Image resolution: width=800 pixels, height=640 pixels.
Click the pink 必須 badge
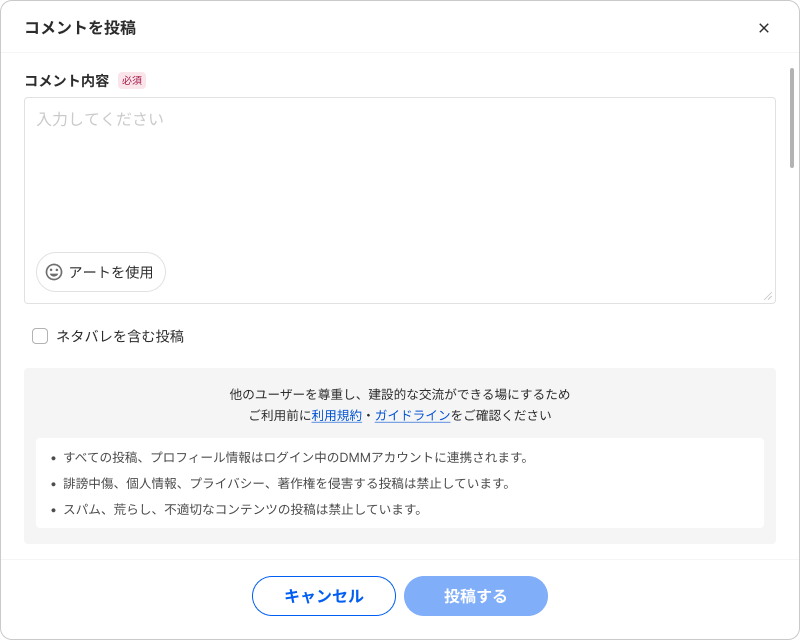click(132, 81)
